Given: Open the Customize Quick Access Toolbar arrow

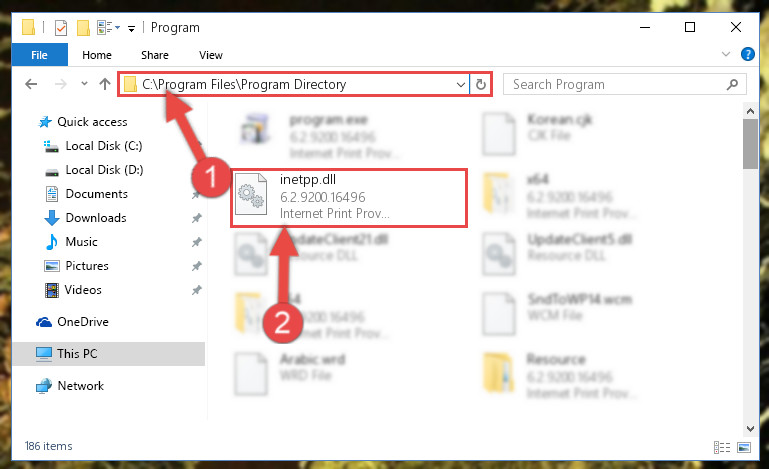Looking at the screenshot, I should (131, 28).
